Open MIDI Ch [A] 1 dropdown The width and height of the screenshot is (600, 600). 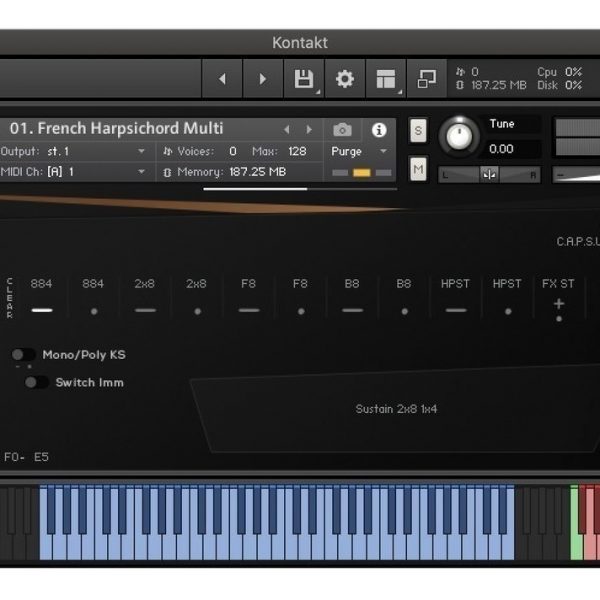click(x=77, y=172)
